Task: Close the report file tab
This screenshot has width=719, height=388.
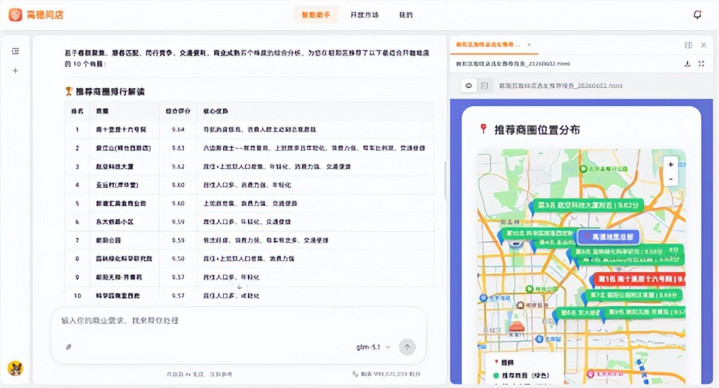Action: tap(529, 44)
